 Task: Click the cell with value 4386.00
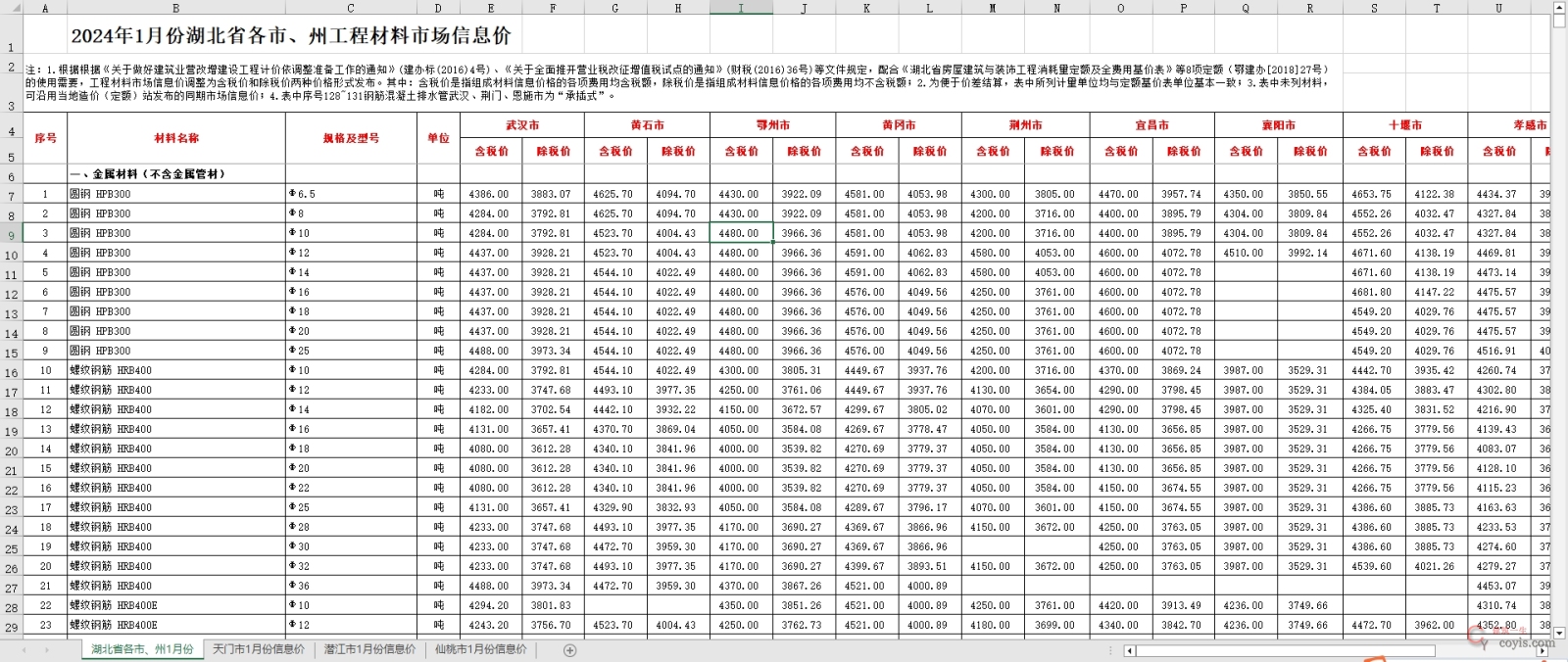click(x=491, y=194)
